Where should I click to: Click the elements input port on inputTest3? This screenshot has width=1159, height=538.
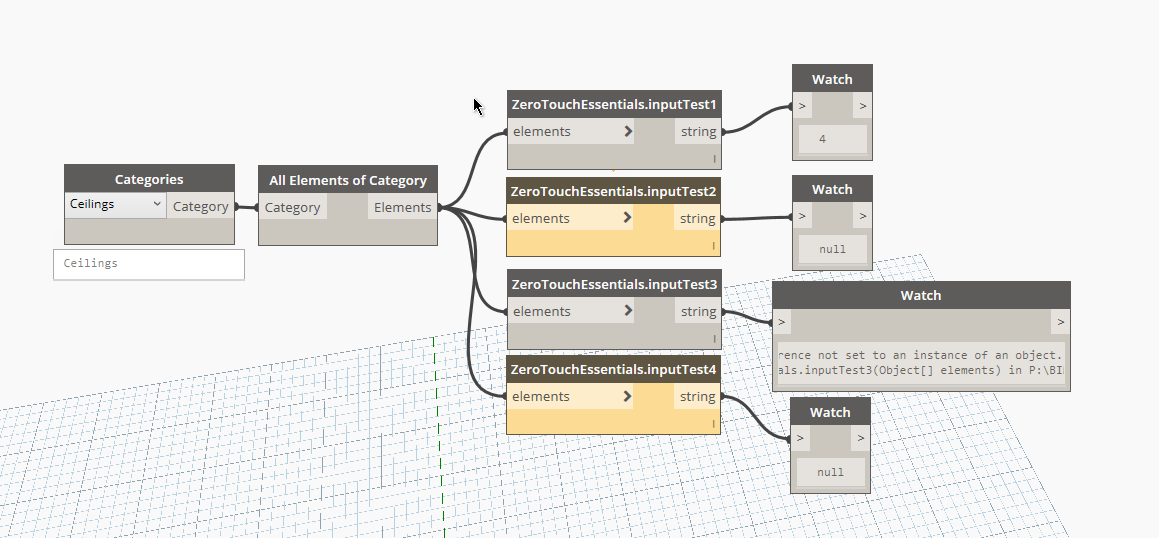click(x=571, y=311)
